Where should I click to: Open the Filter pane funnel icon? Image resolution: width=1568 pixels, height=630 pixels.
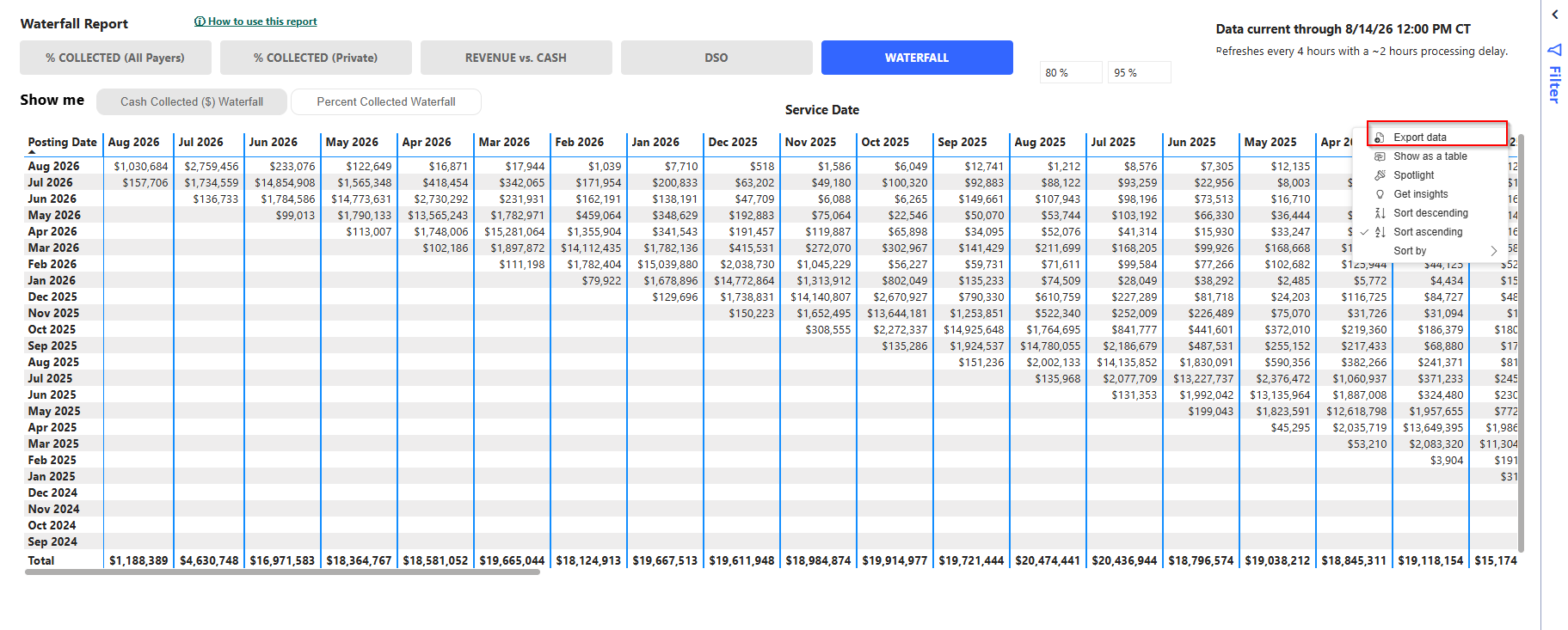click(1555, 50)
